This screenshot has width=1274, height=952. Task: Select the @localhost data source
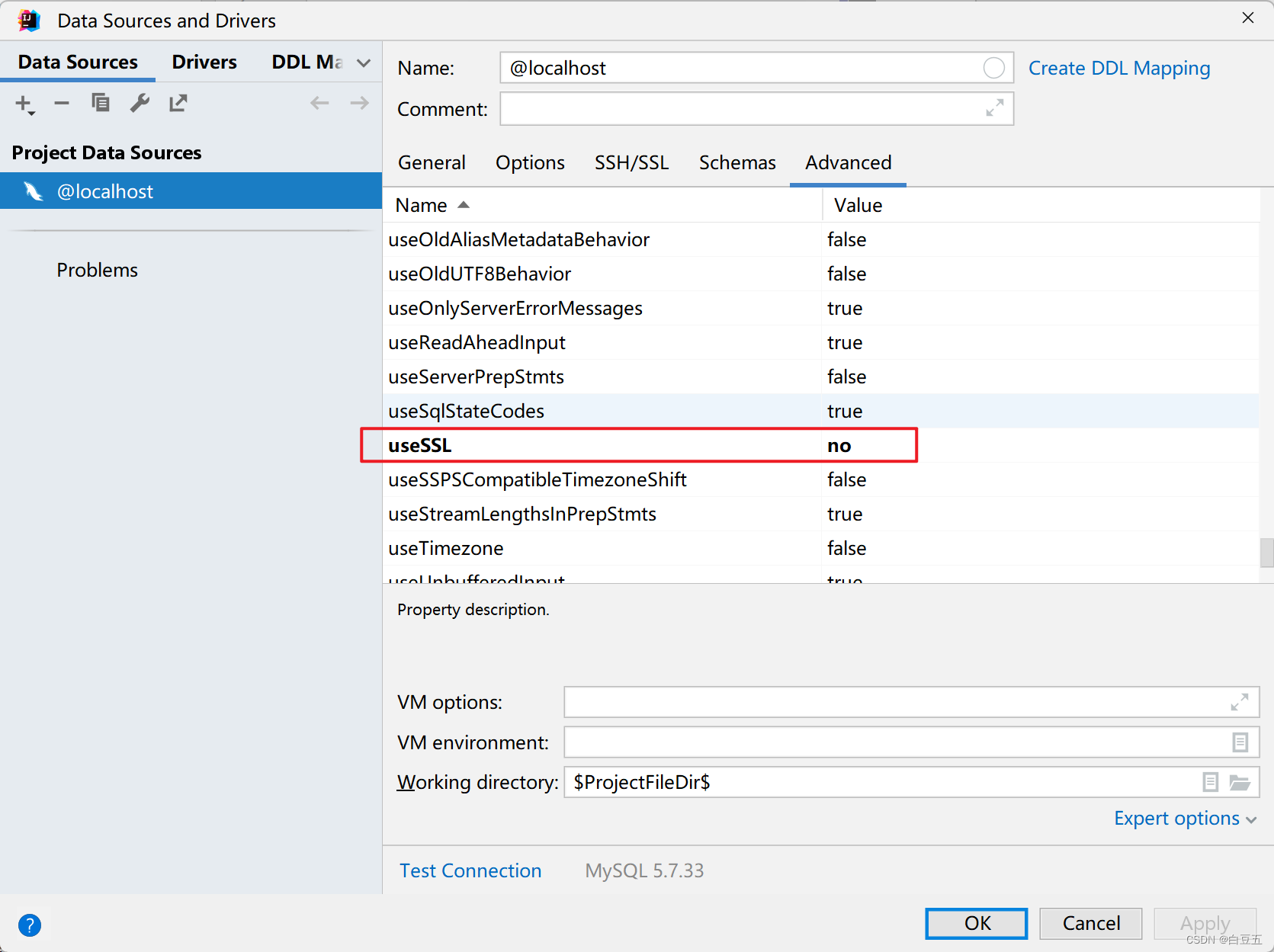[191, 191]
